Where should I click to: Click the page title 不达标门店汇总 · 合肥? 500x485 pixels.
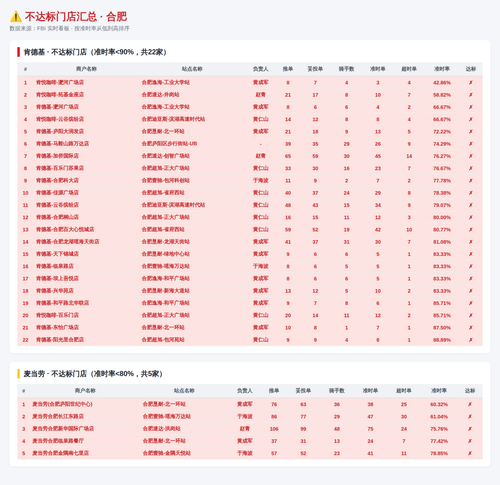[76, 17]
